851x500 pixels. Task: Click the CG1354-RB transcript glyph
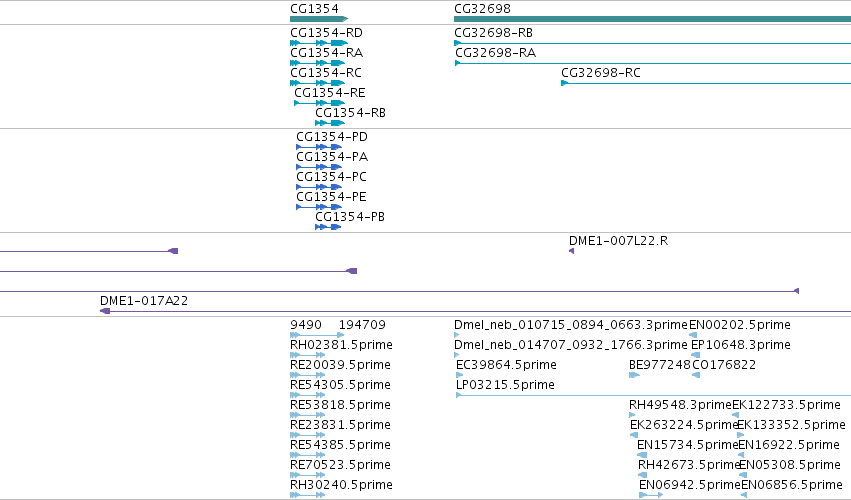[330, 123]
